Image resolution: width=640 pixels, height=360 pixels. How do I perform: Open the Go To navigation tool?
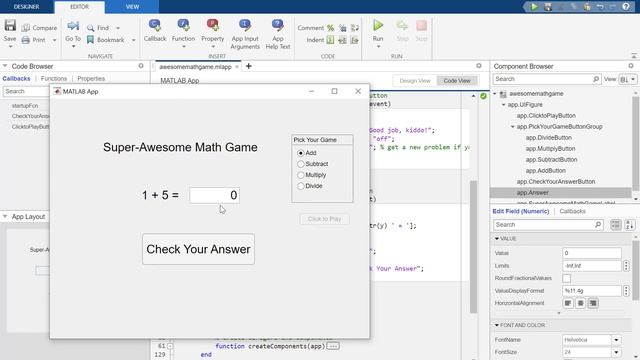click(73, 26)
